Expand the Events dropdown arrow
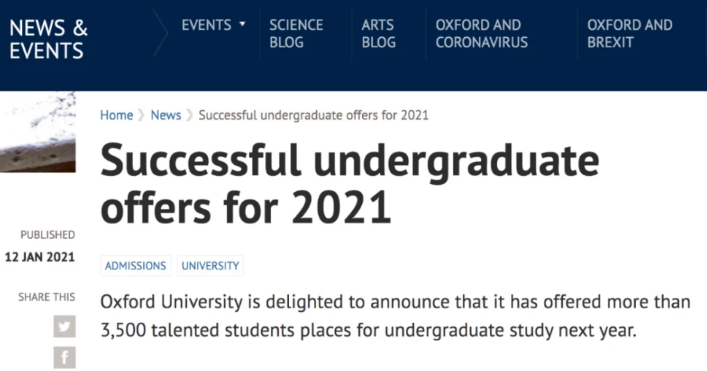Image resolution: width=707 pixels, height=371 pixels. tap(243, 24)
